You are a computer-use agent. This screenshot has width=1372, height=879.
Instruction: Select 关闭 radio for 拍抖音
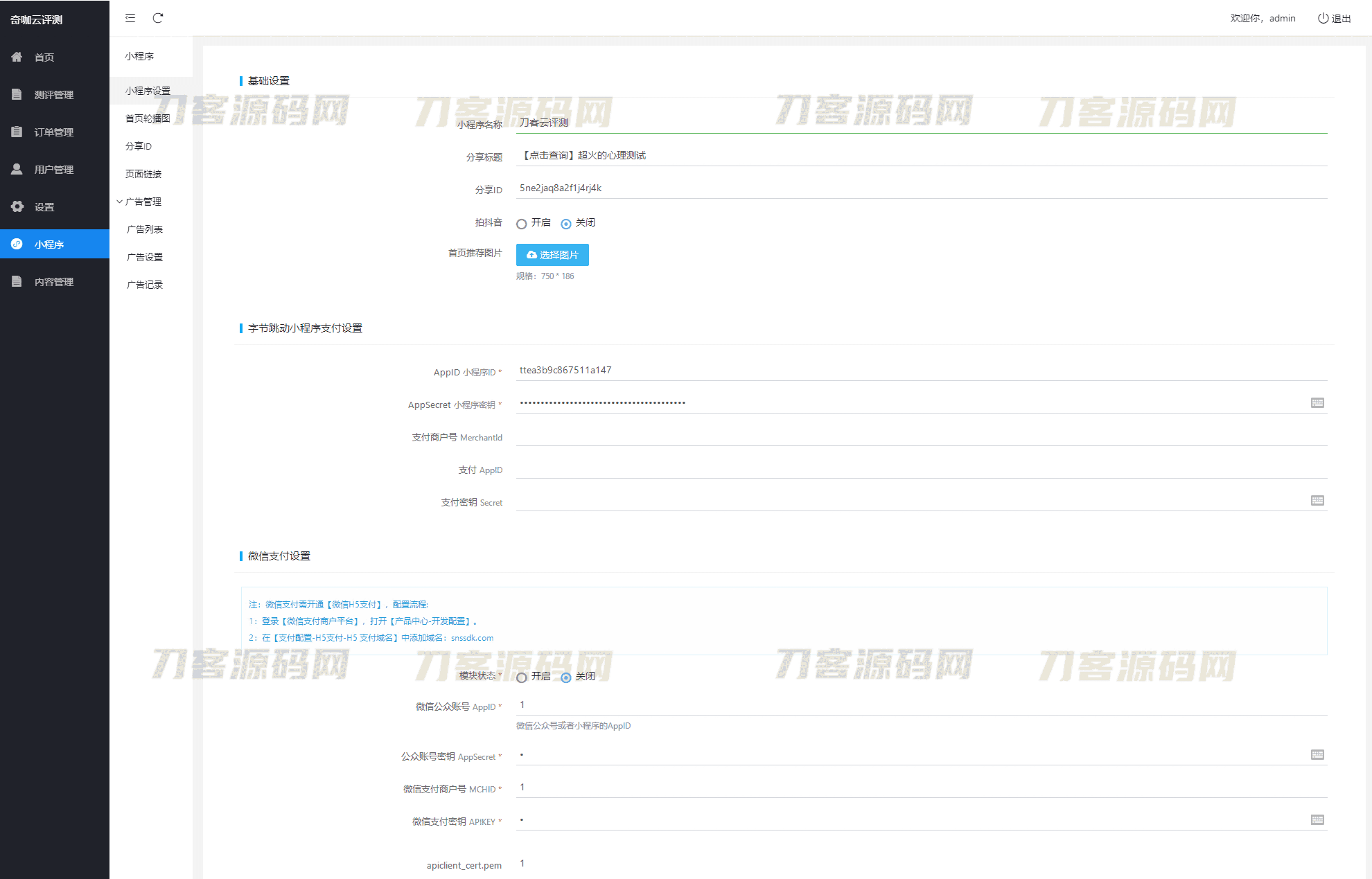[x=566, y=224]
